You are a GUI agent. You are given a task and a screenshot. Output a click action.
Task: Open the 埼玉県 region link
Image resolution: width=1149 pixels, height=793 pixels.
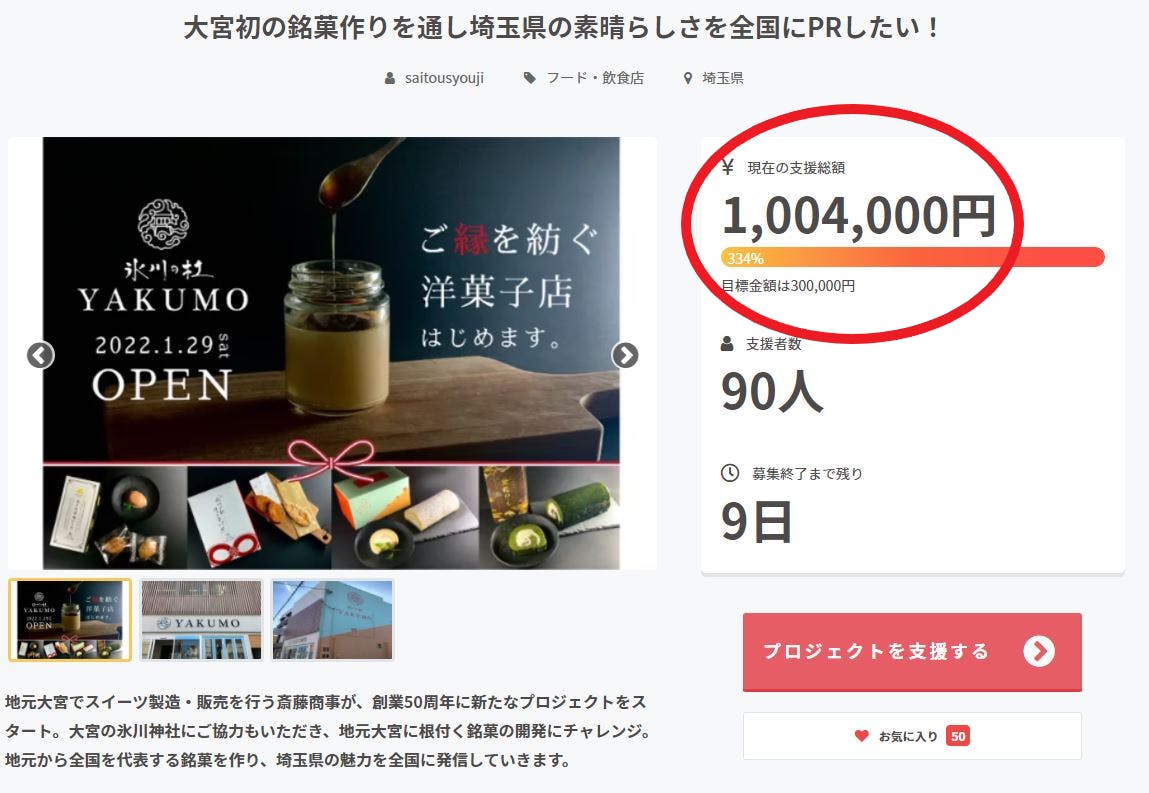(723, 78)
